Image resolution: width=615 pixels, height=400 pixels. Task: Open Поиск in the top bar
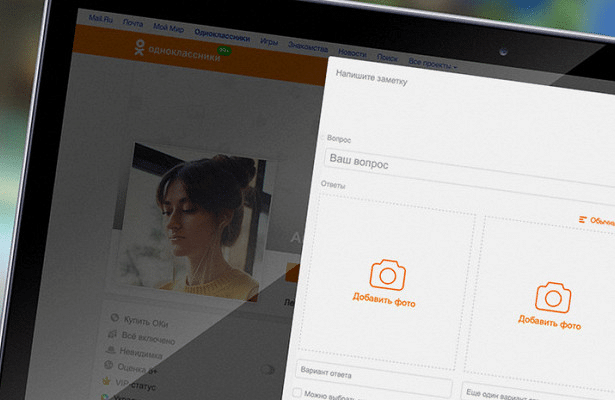[387, 58]
